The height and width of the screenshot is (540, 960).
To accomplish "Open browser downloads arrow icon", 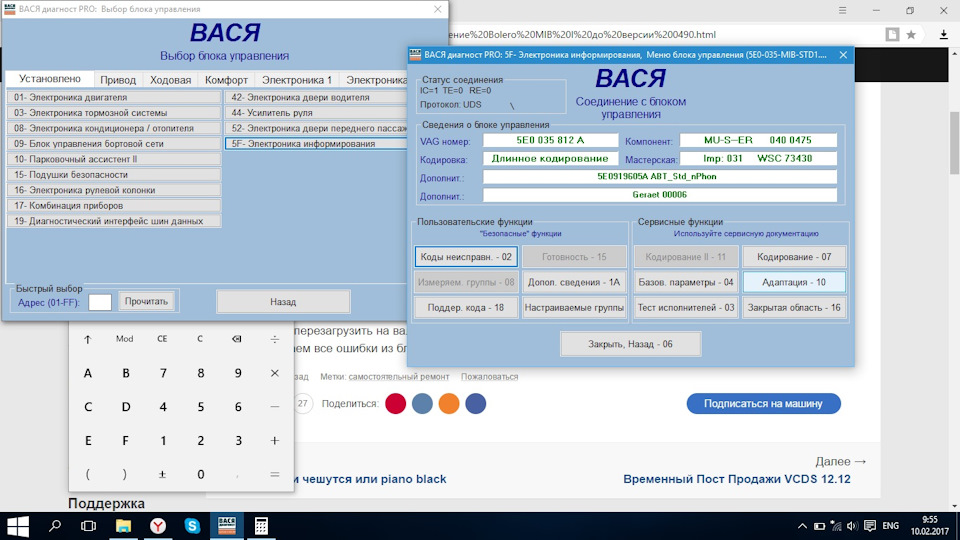I will [x=943, y=35].
